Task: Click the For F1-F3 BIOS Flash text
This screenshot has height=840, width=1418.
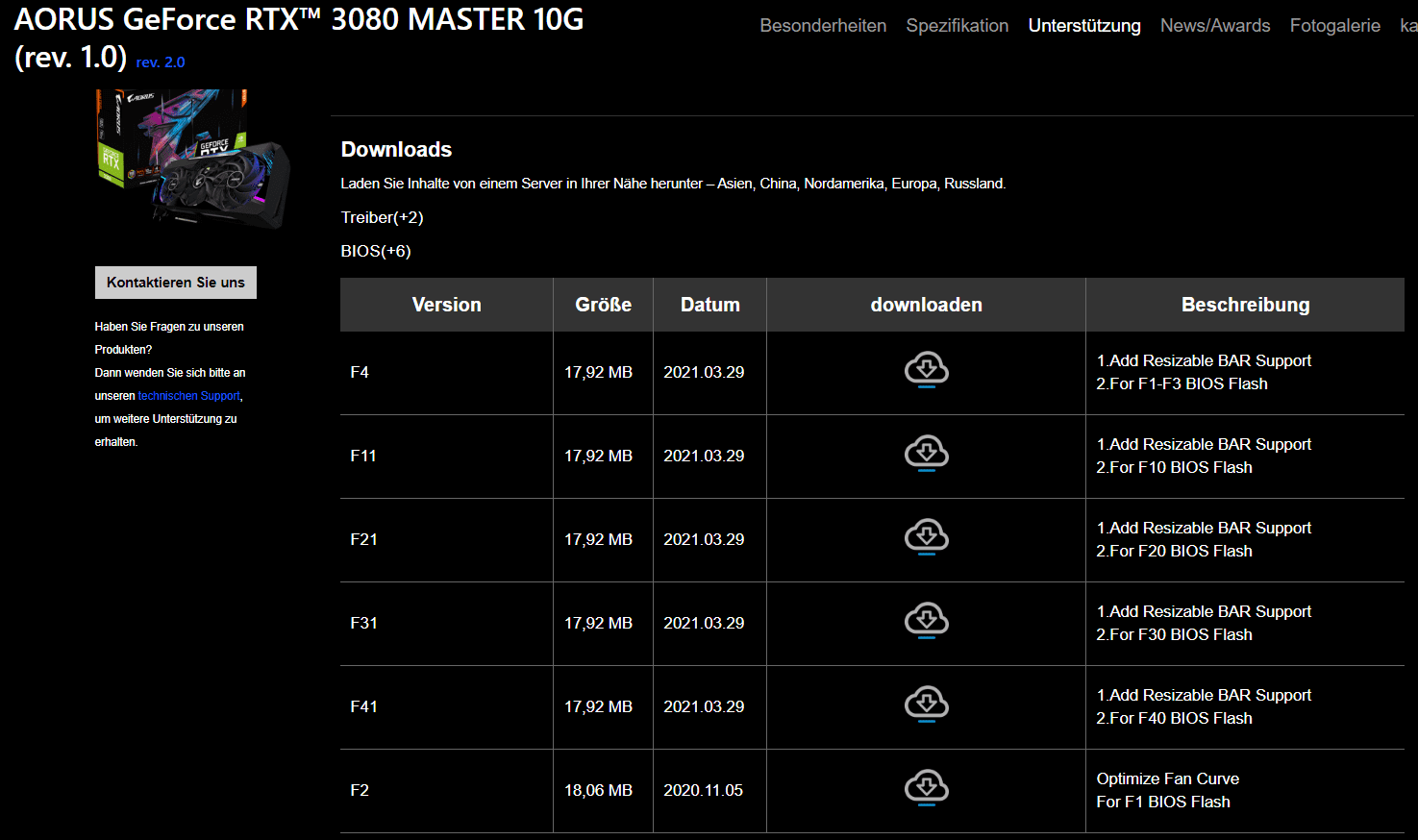Action: tap(1182, 383)
